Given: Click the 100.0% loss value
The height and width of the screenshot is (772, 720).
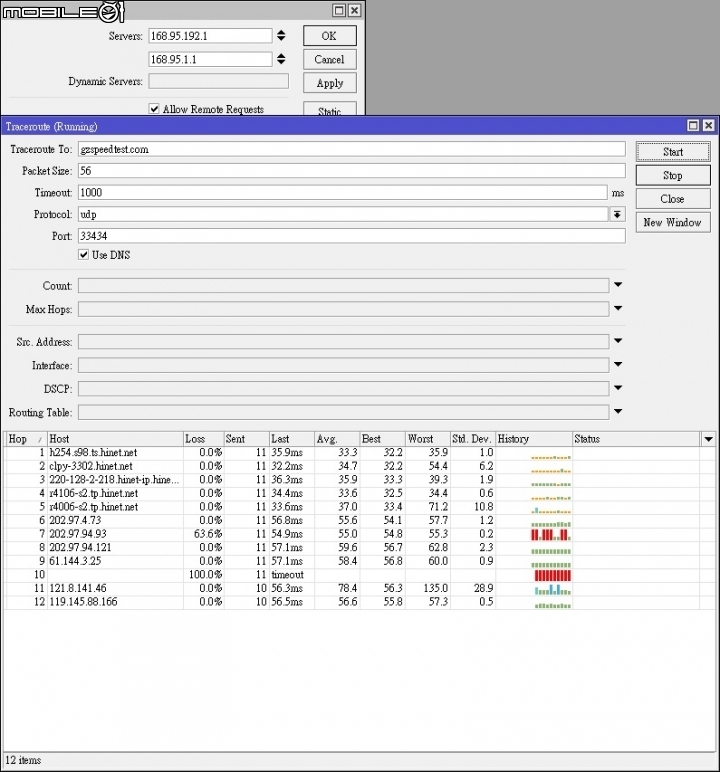Looking at the screenshot, I should (205, 575).
